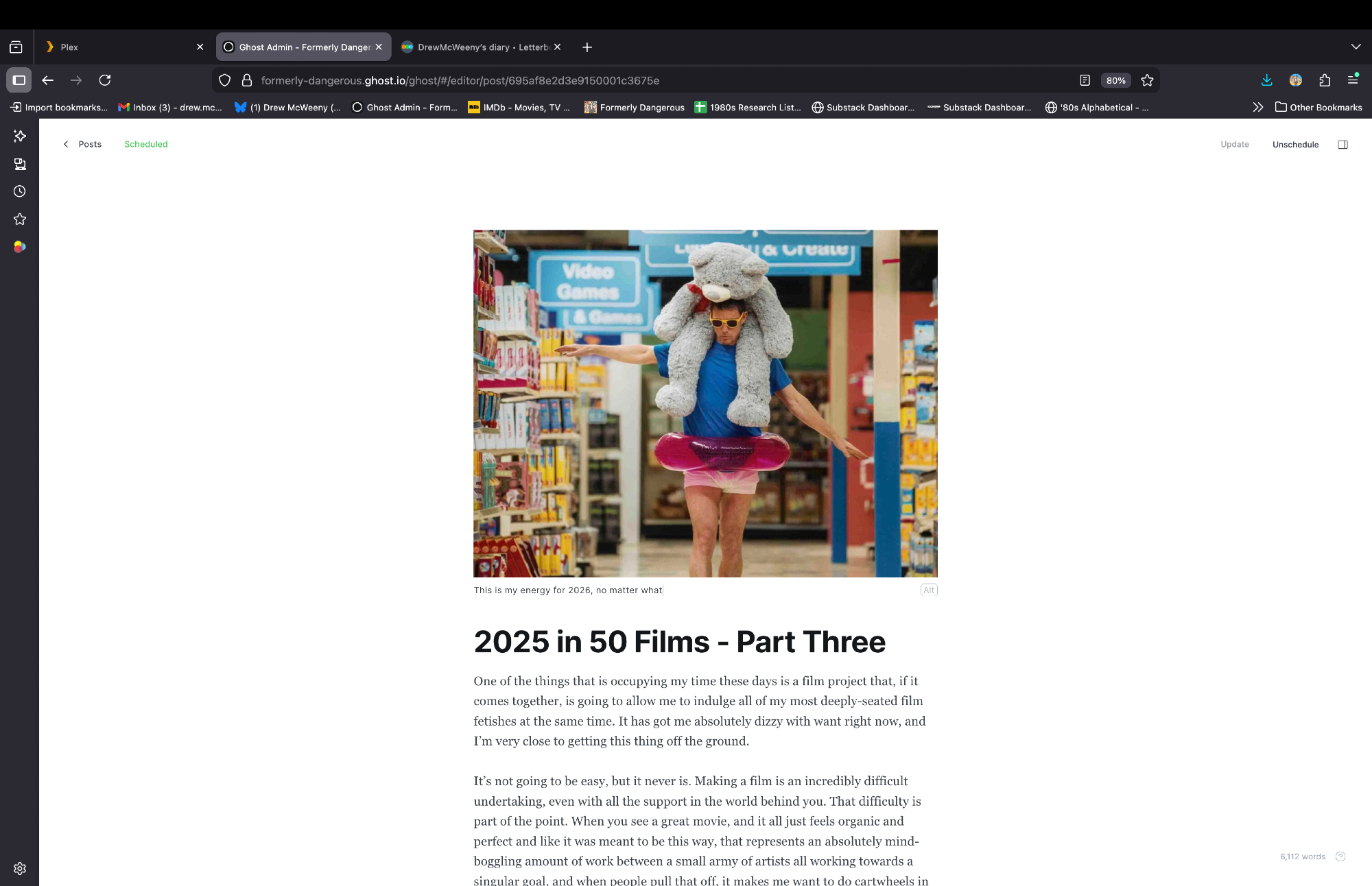The height and width of the screenshot is (886, 1372).
Task: Click the tracking protection shield icon
Action: (x=224, y=80)
